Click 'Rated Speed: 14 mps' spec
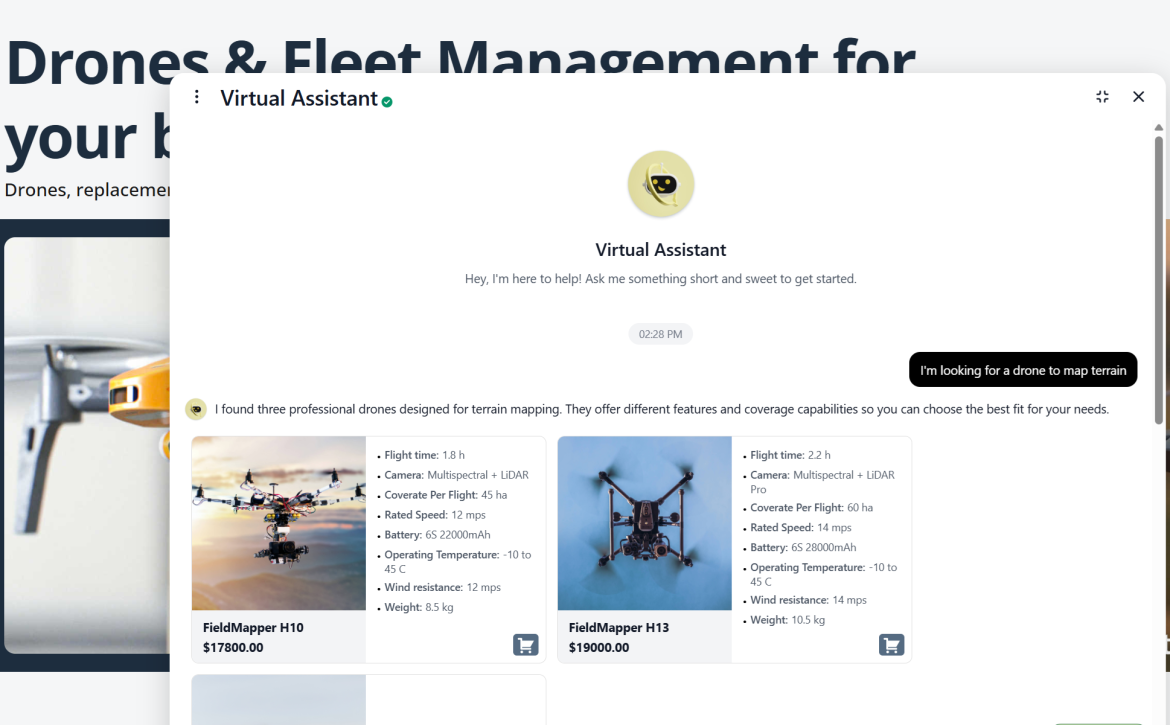 point(801,527)
